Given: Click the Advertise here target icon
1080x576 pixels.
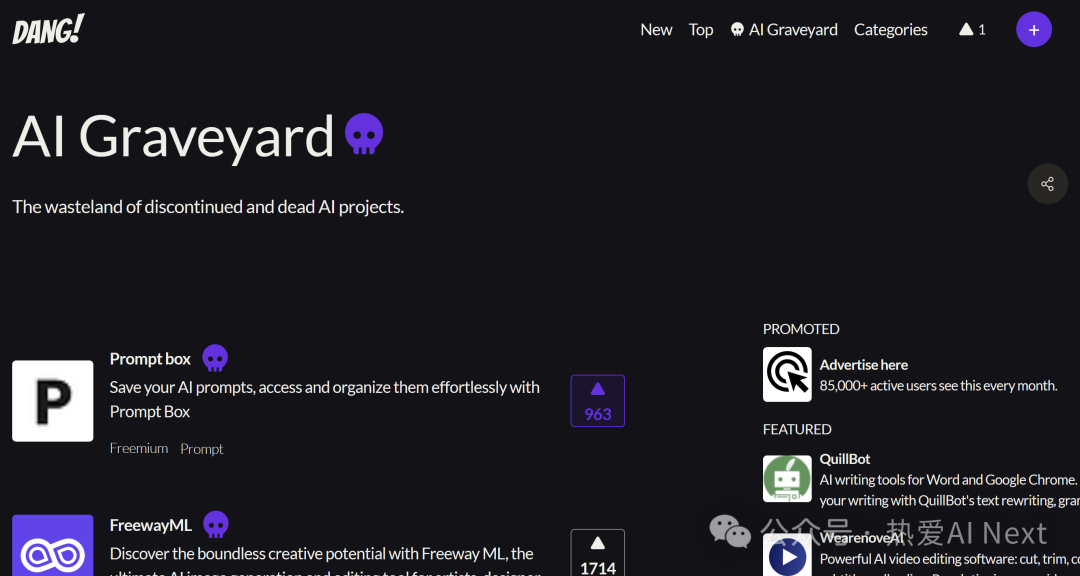Looking at the screenshot, I should pos(787,374).
